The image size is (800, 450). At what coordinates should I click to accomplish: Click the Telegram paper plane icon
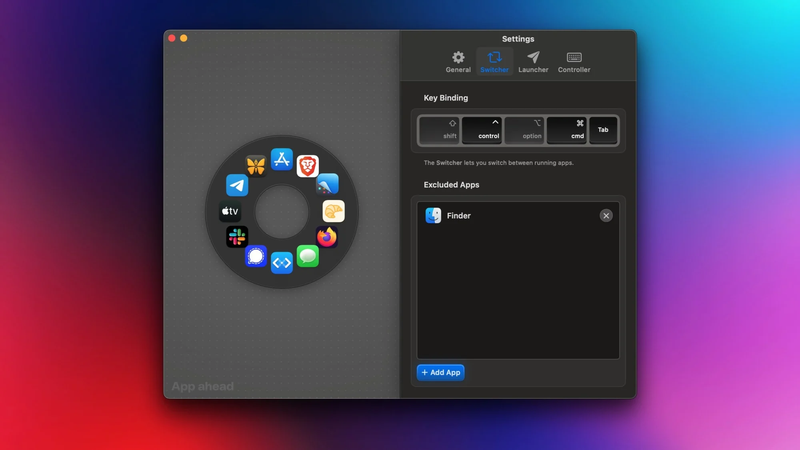click(237, 185)
